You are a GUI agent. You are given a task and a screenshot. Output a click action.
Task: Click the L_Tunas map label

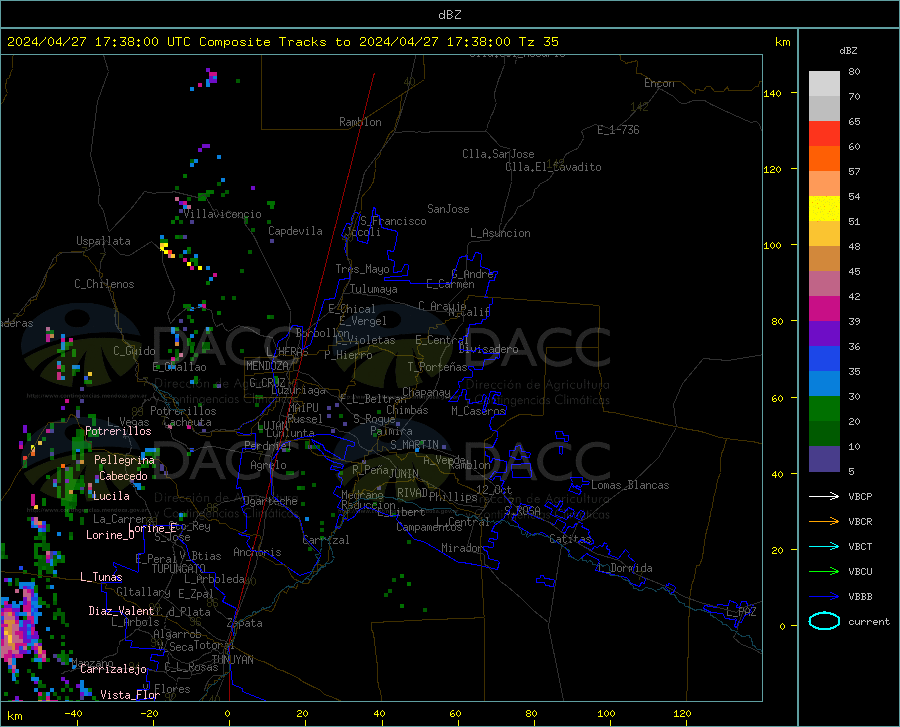[101, 577]
